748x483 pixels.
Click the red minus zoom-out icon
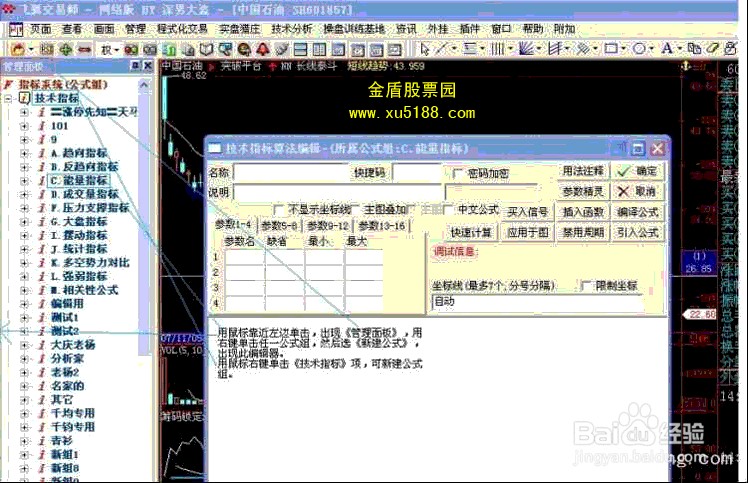(x=84, y=49)
